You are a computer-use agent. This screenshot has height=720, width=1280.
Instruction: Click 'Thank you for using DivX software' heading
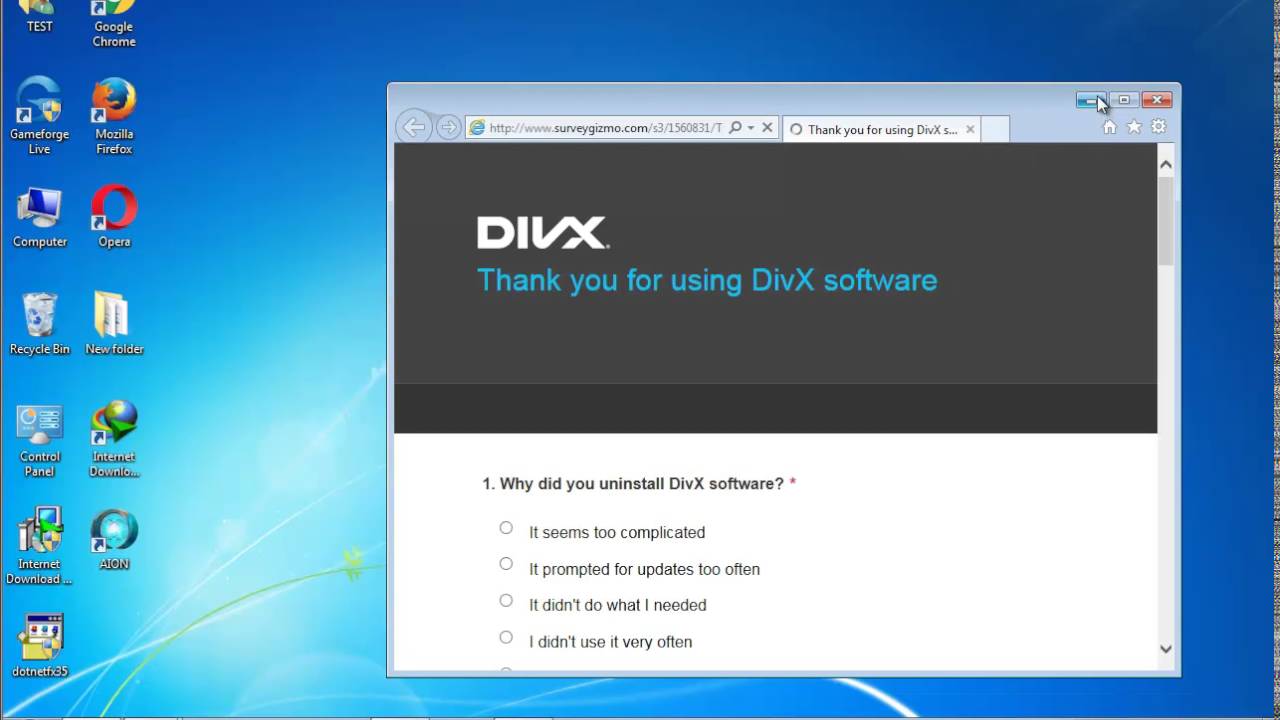[x=707, y=280]
